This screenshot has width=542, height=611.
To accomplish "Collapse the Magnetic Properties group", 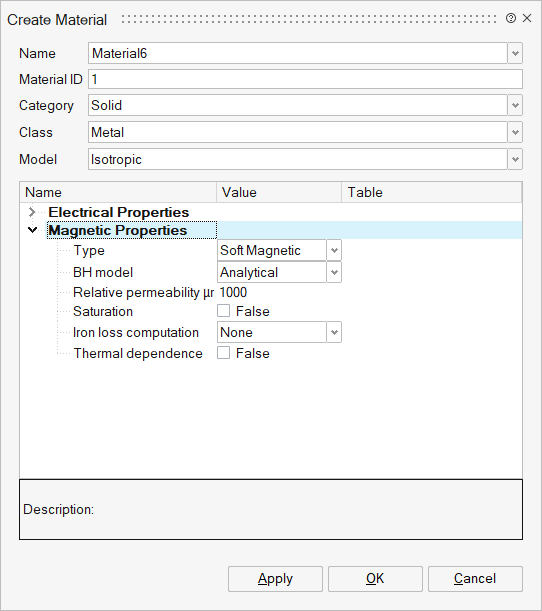I will coord(33,230).
